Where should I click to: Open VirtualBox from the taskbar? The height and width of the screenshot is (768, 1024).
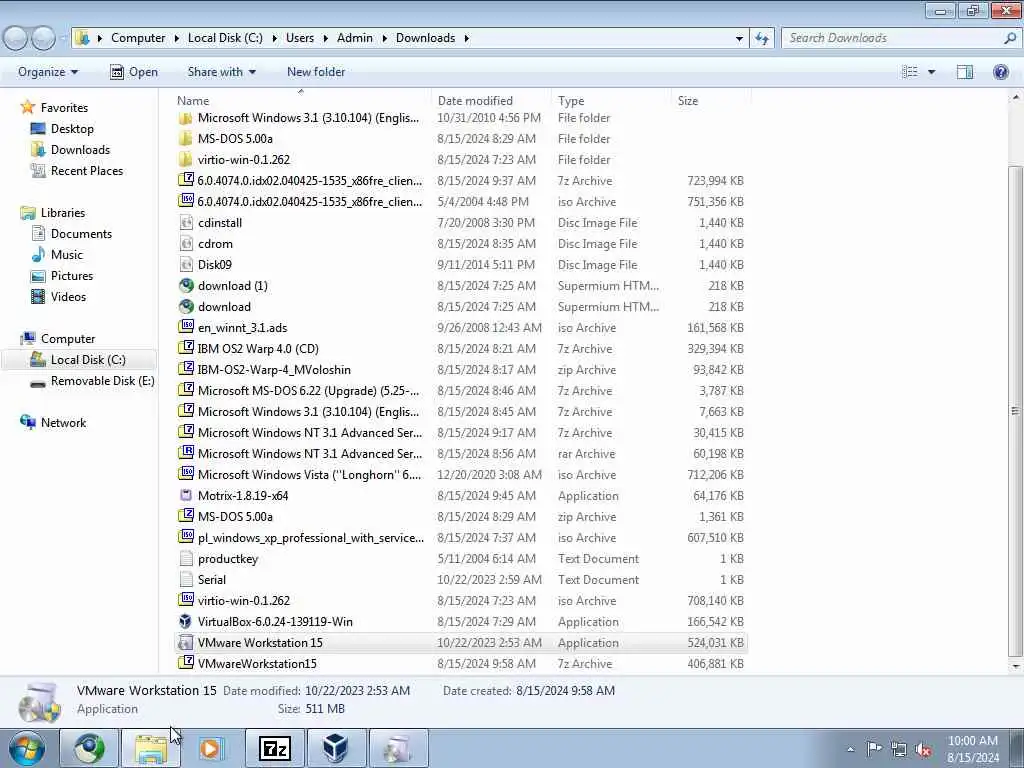(336, 748)
